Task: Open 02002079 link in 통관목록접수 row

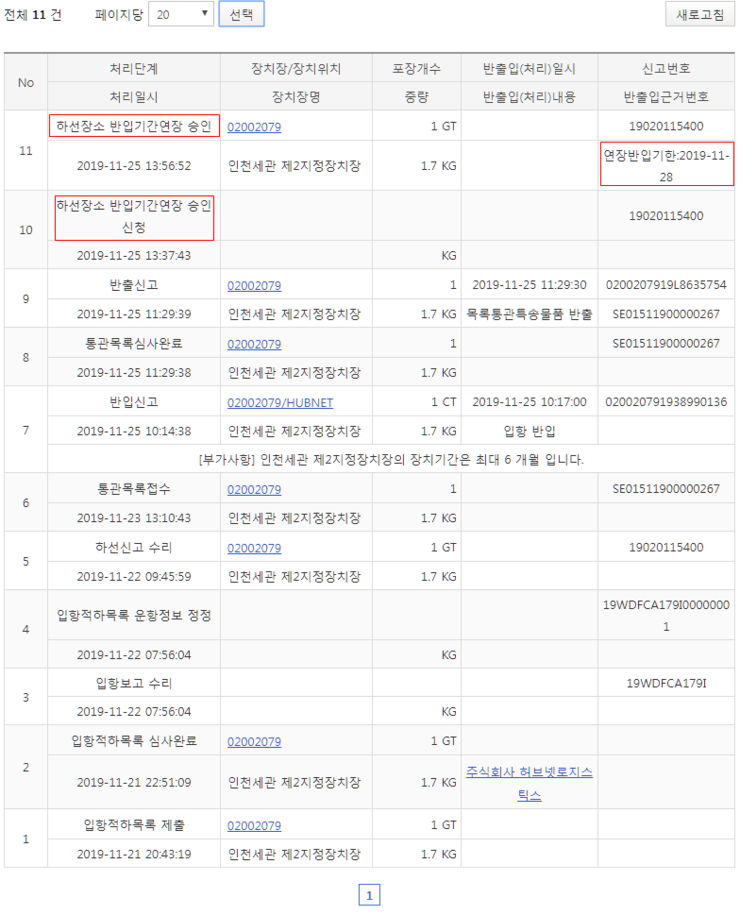Action: 254,490
